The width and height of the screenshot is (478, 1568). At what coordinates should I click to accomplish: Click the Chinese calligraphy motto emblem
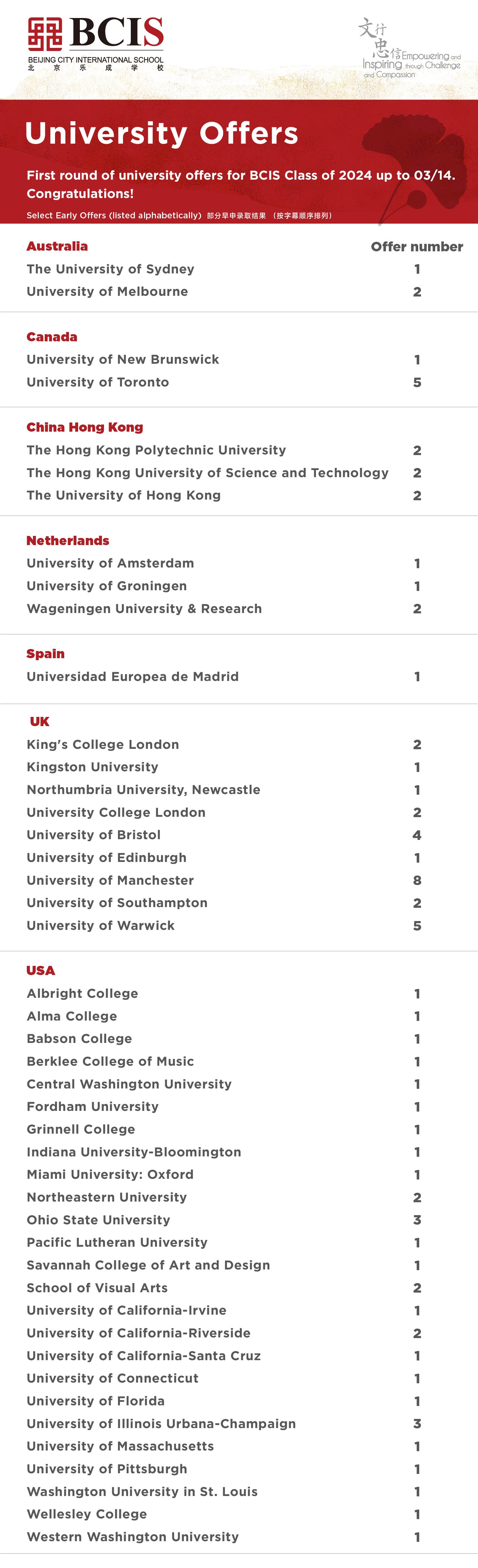(x=409, y=48)
